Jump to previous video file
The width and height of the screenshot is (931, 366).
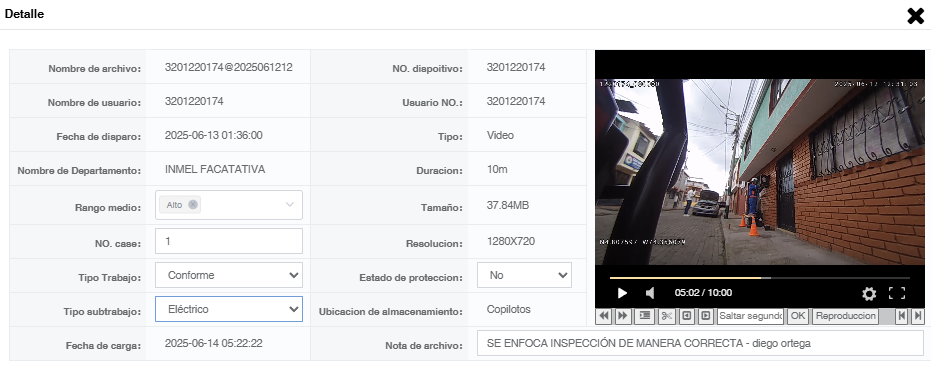902,316
